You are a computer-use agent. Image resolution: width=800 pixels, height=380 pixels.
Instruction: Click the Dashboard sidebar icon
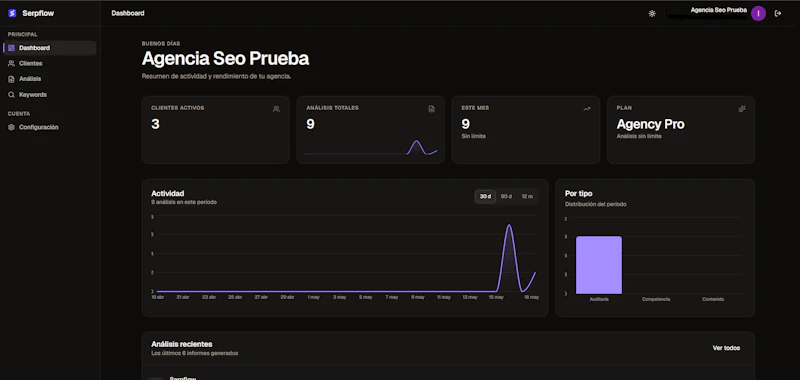point(11,48)
